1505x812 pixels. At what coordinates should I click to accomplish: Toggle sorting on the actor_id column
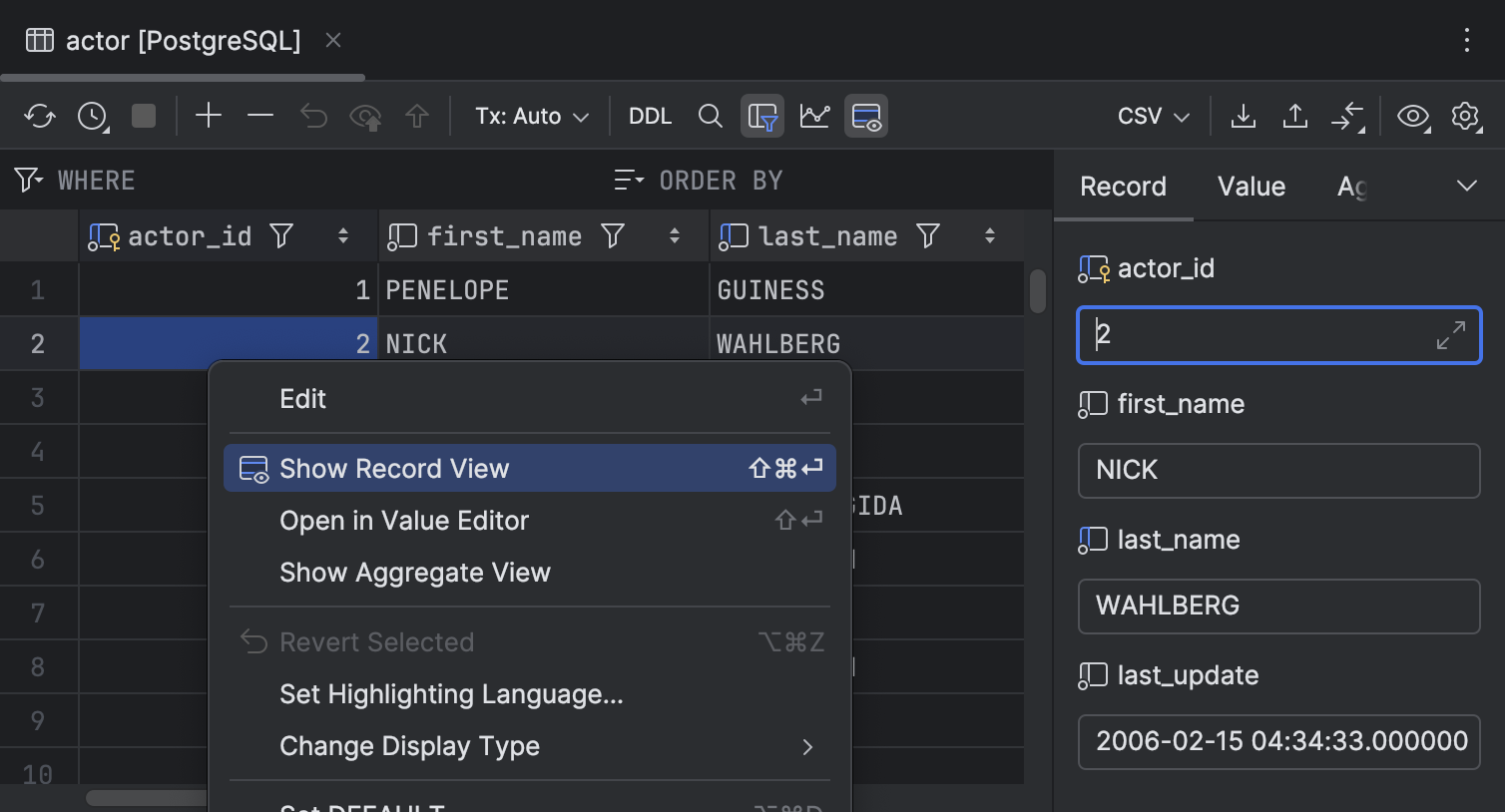[343, 236]
